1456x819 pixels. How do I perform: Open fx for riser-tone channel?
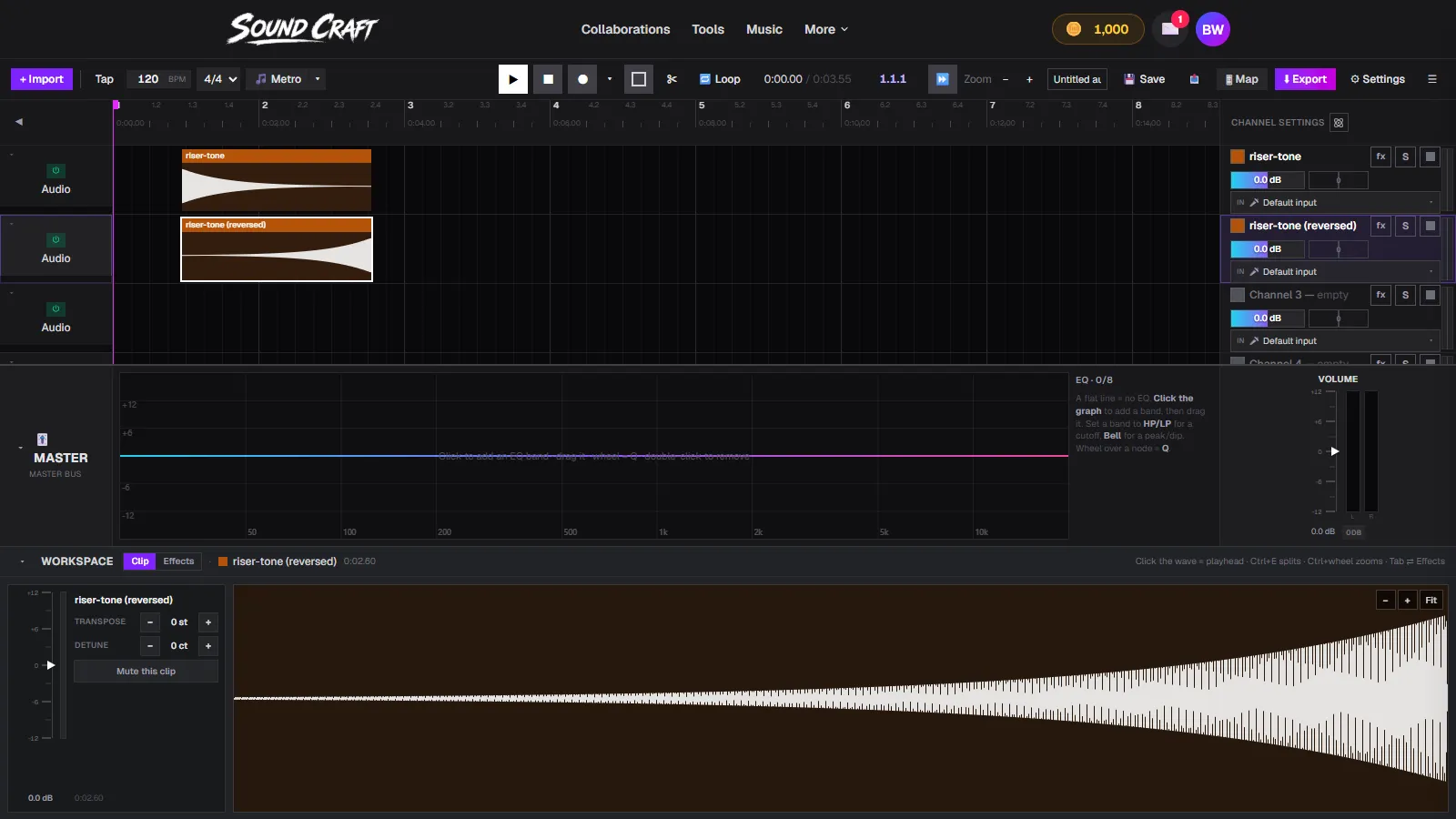click(1380, 157)
